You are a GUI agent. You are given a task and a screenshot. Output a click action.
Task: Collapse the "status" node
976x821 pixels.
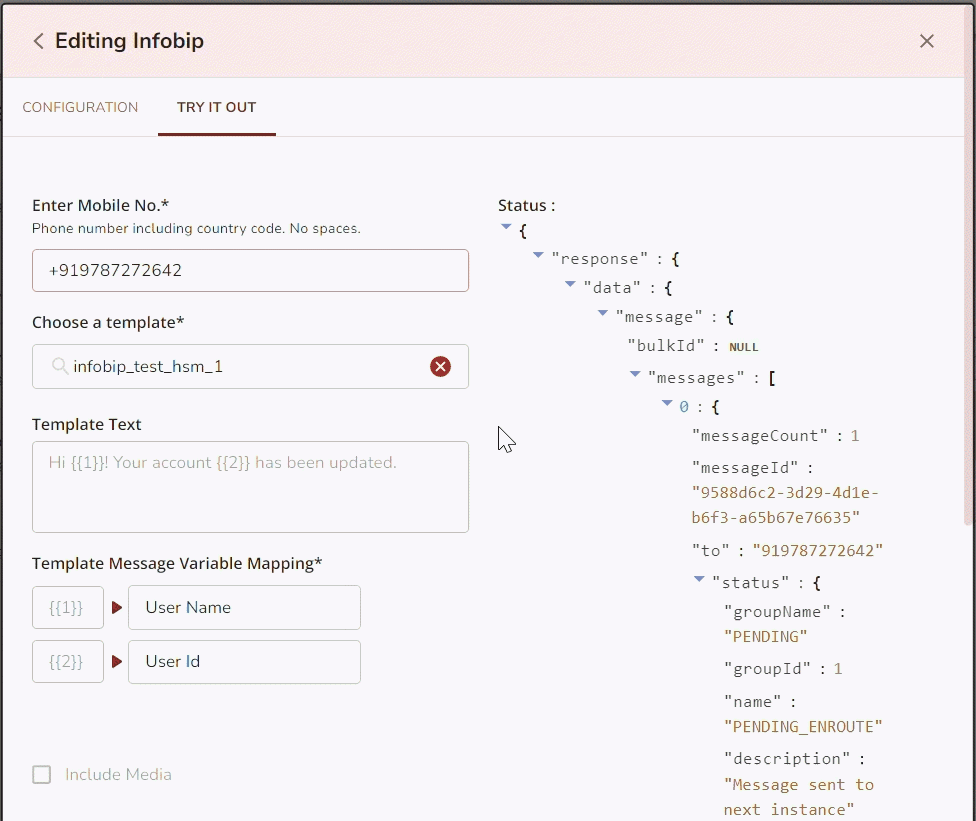tap(699, 579)
